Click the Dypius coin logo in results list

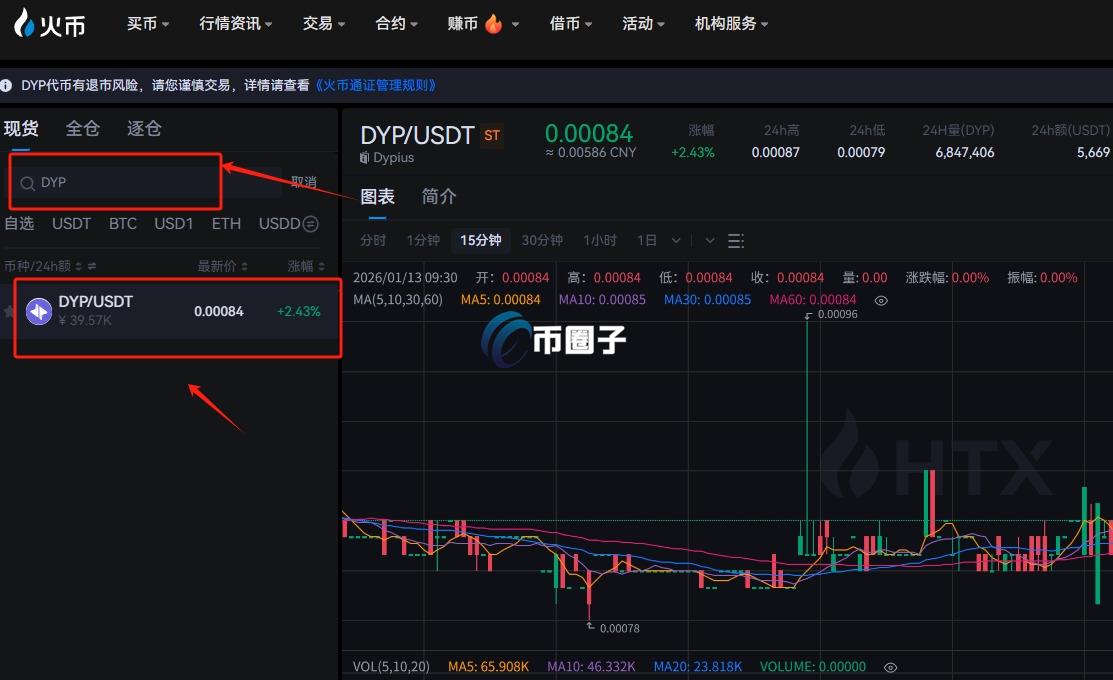click(39, 310)
